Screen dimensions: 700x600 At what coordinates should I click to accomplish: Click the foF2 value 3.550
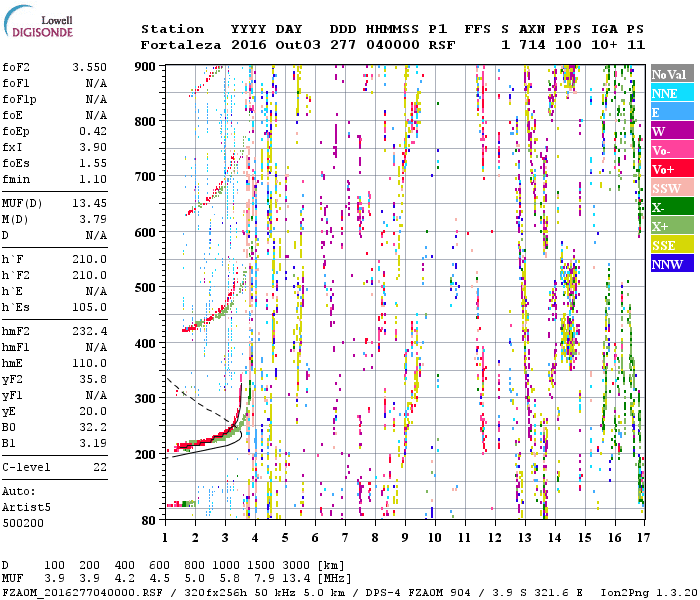tap(89, 67)
